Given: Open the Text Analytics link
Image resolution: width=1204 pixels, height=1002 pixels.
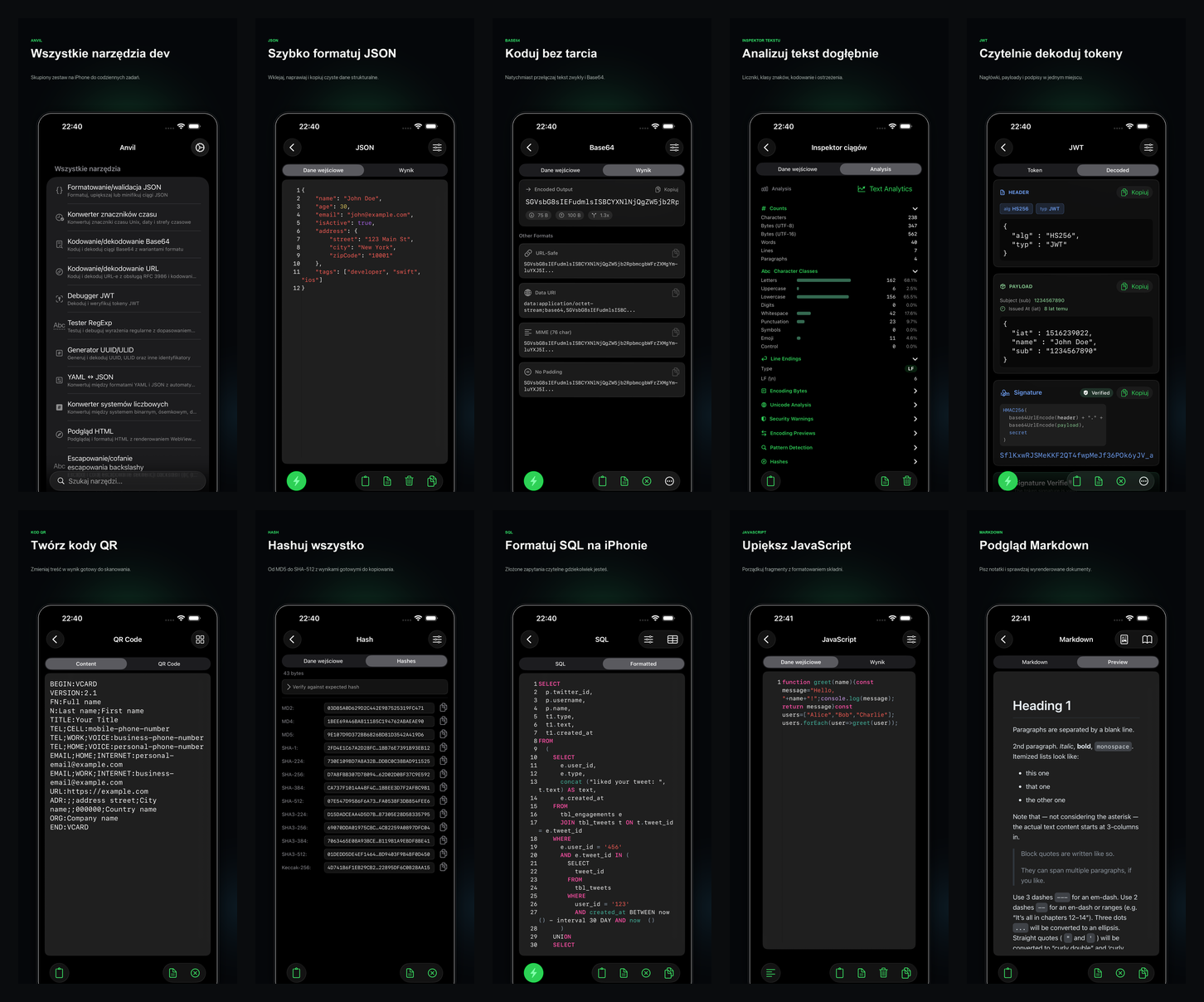Looking at the screenshot, I should 885,189.
